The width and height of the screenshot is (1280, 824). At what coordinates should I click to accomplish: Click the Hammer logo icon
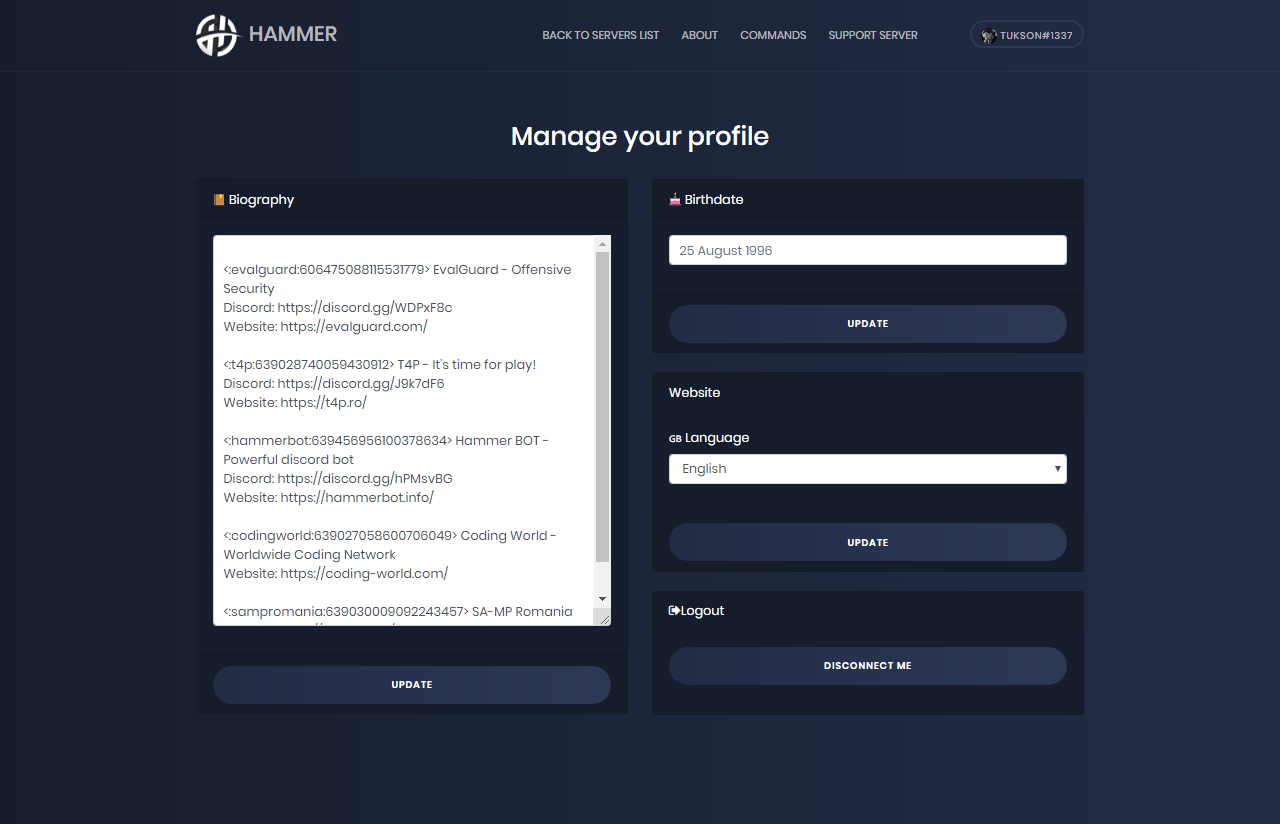point(217,35)
